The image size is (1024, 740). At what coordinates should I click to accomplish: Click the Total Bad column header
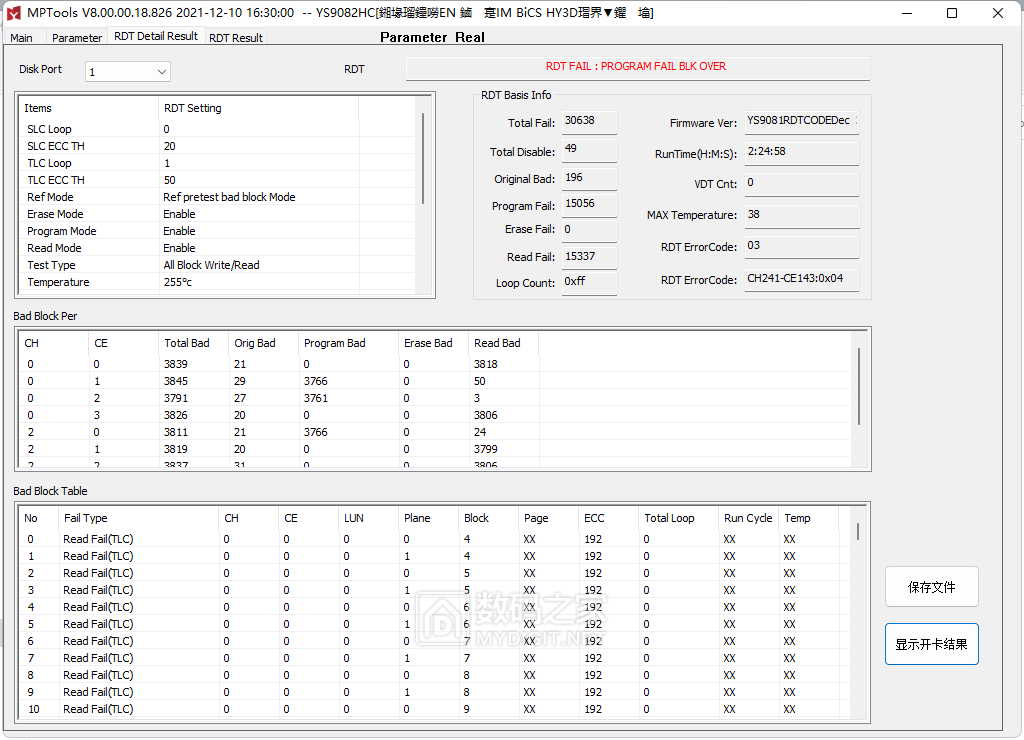(194, 344)
